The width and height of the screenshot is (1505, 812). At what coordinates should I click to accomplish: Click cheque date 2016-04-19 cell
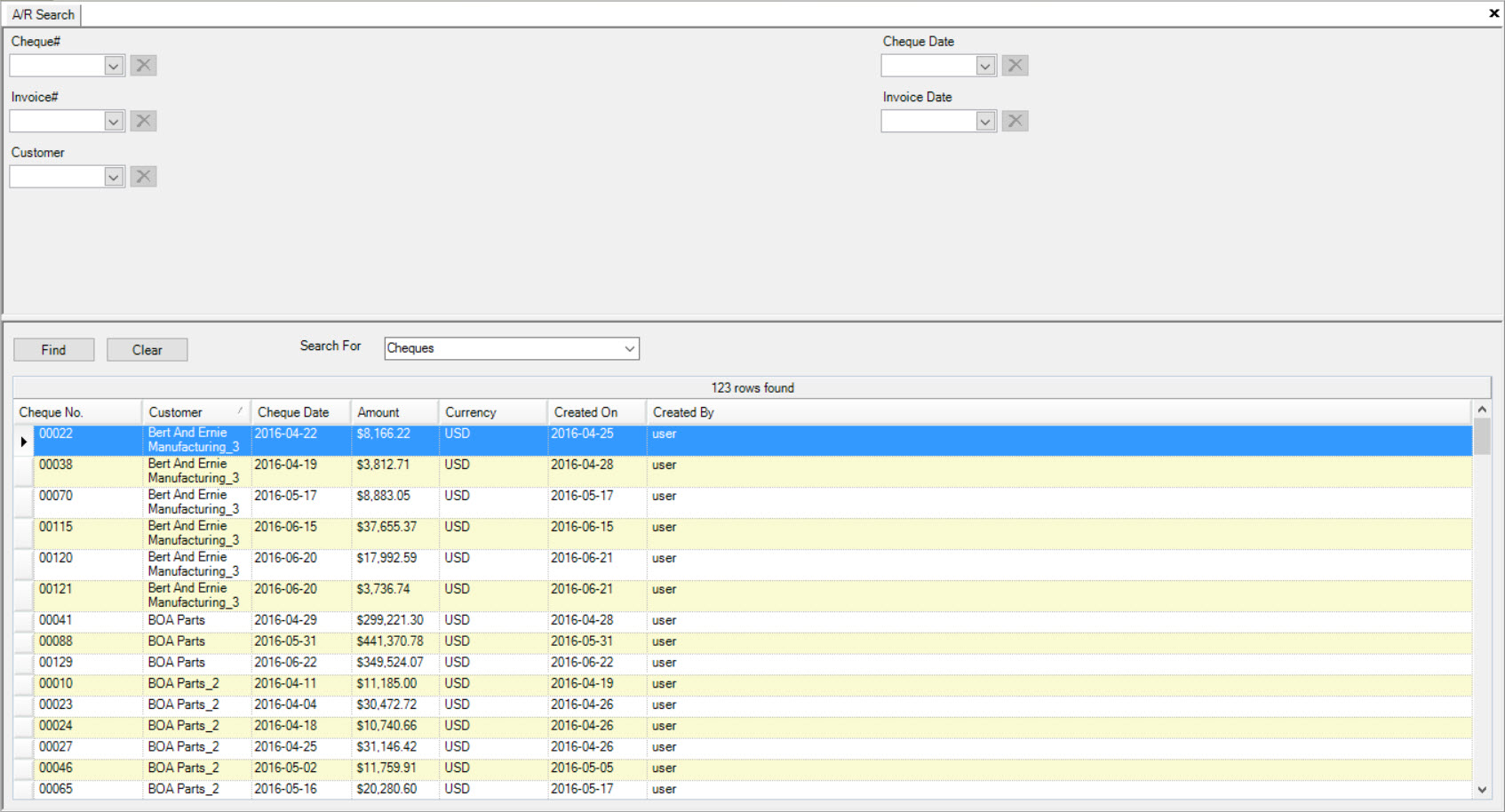coord(301,472)
